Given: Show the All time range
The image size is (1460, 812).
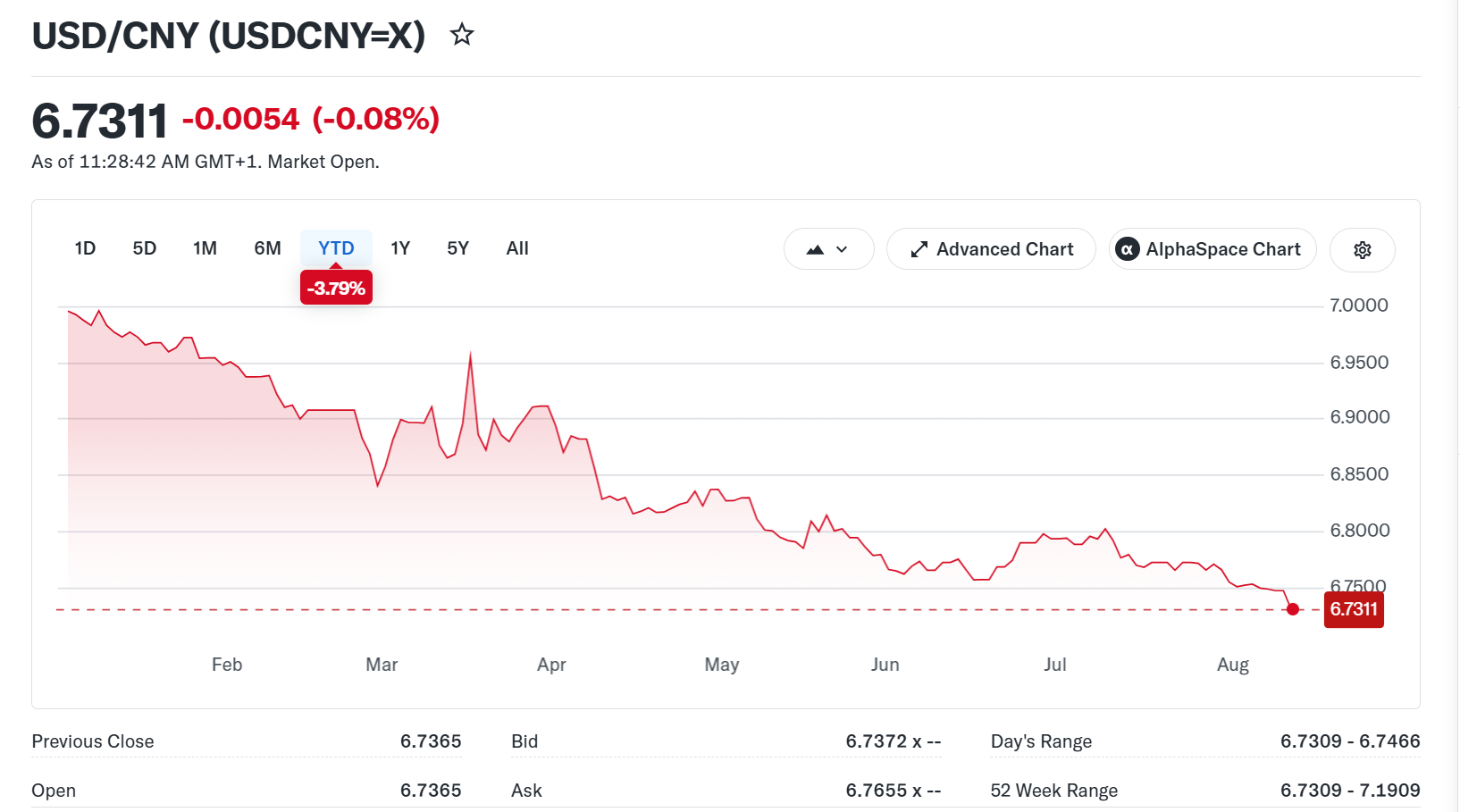Looking at the screenshot, I should pos(517,248).
